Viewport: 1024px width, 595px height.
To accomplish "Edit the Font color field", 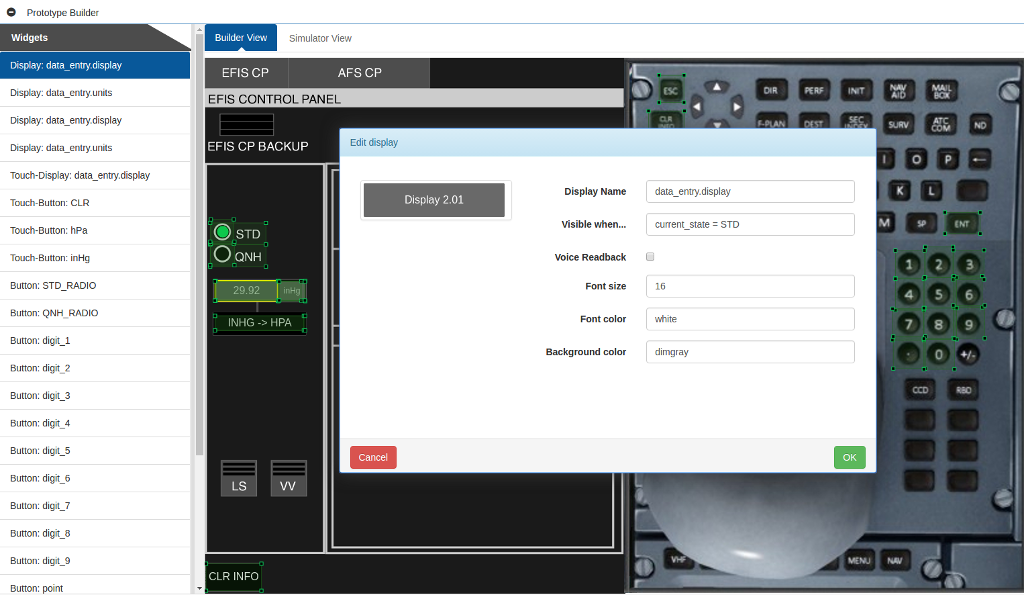I will click(x=750, y=319).
